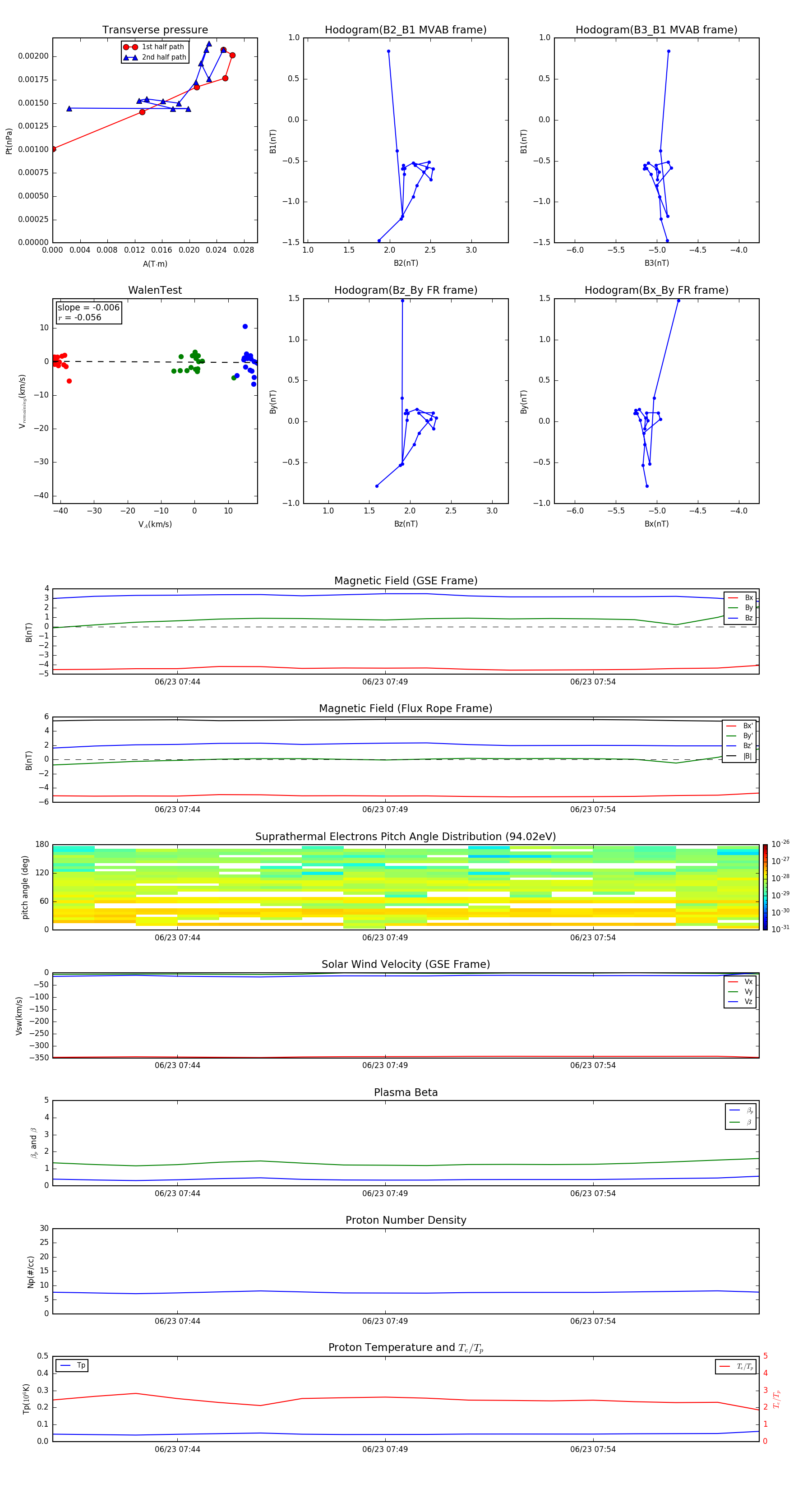
Task: Click the topmost data point in B2_B1 hodogram
Action: (388, 51)
